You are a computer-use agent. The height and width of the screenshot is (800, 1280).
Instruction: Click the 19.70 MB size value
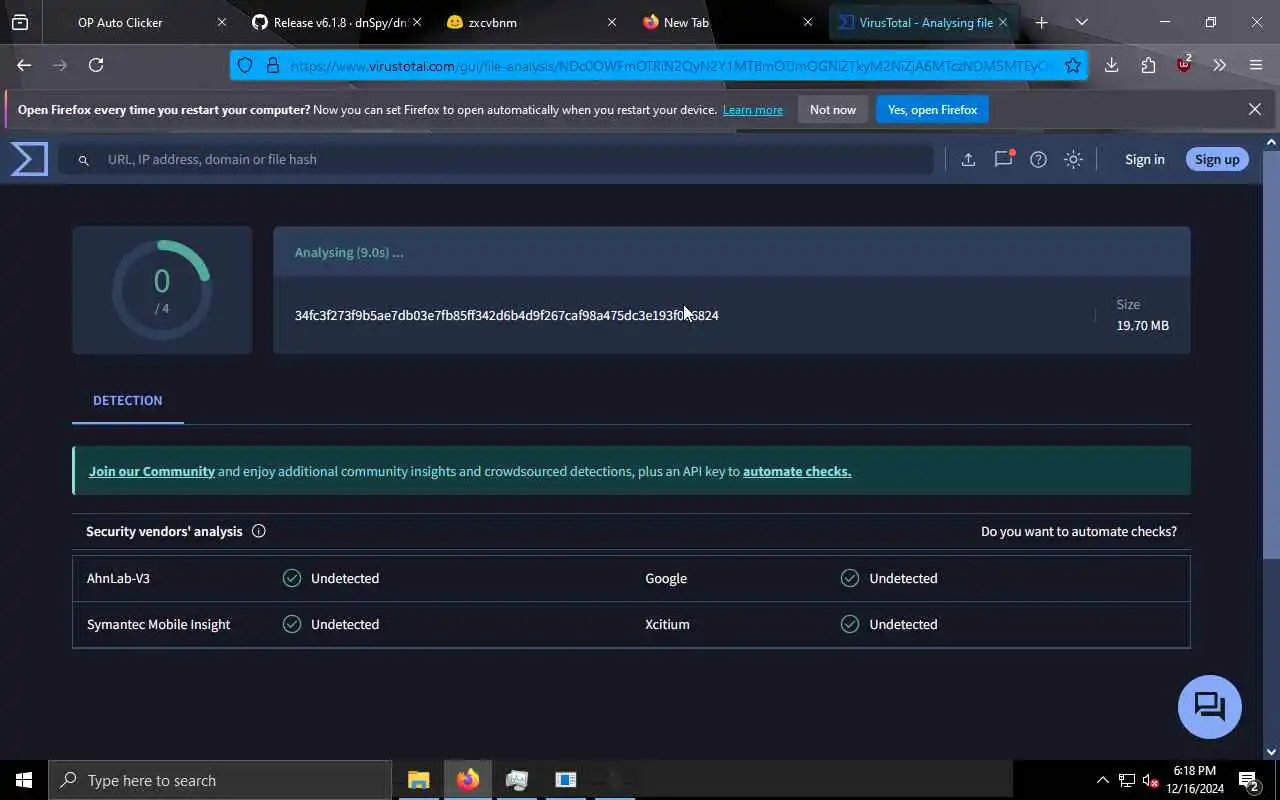point(1143,325)
